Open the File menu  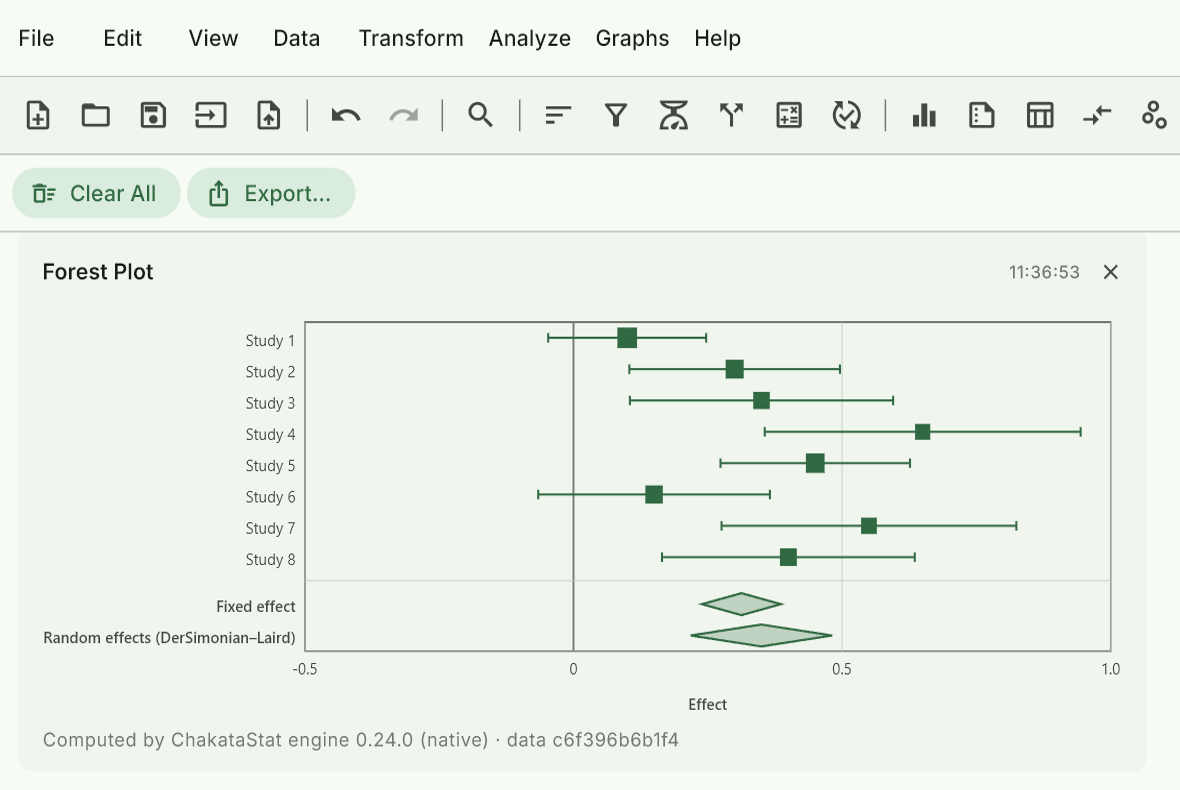[36, 38]
